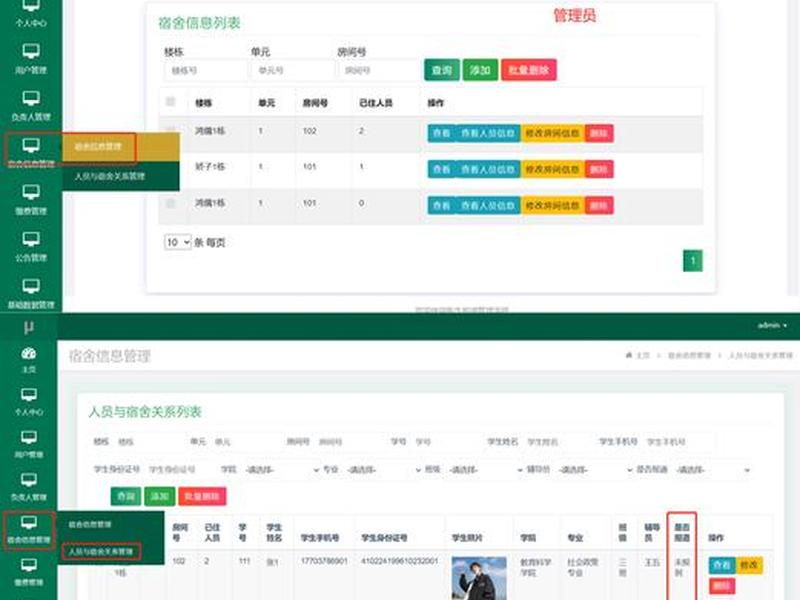The width and height of the screenshot is (800, 600).
Task: Open student photo thumbnail in table row
Action: click(479, 578)
